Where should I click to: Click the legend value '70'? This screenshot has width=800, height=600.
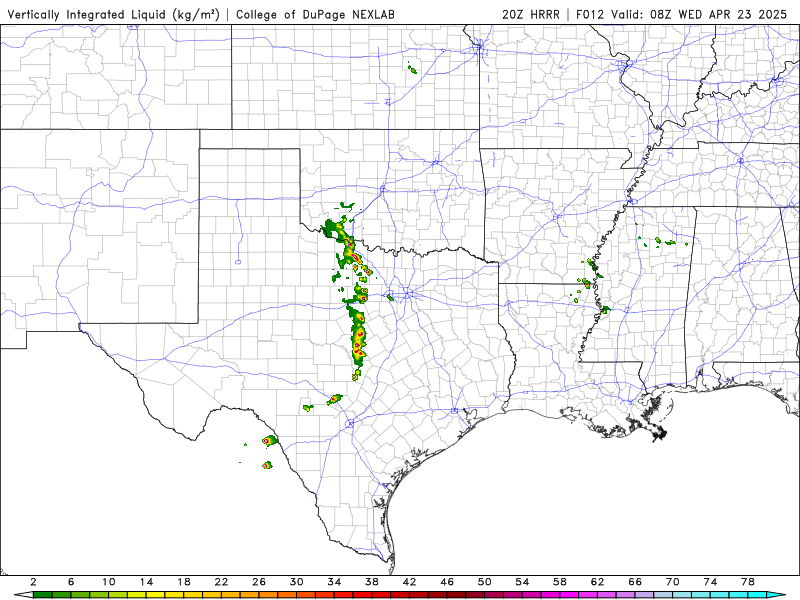tap(672, 582)
